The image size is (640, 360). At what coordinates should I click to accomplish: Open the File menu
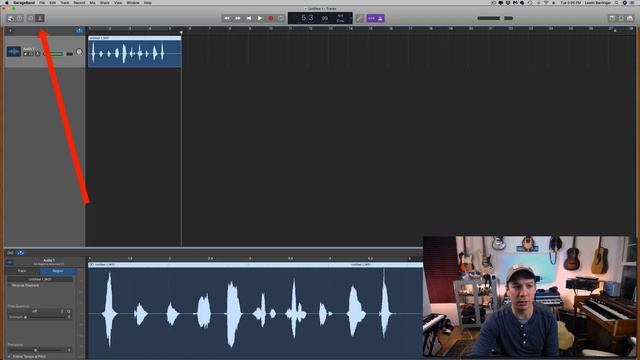(x=42, y=3)
